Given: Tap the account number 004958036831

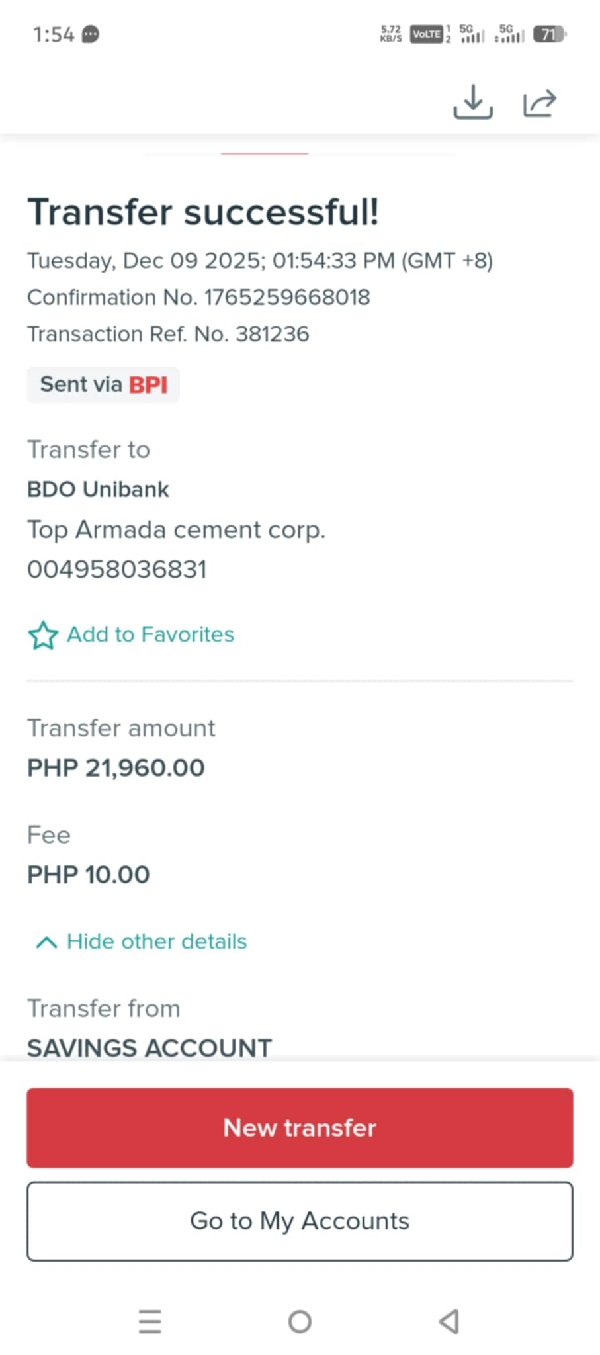Looking at the screenshot, I should point(117,570).
